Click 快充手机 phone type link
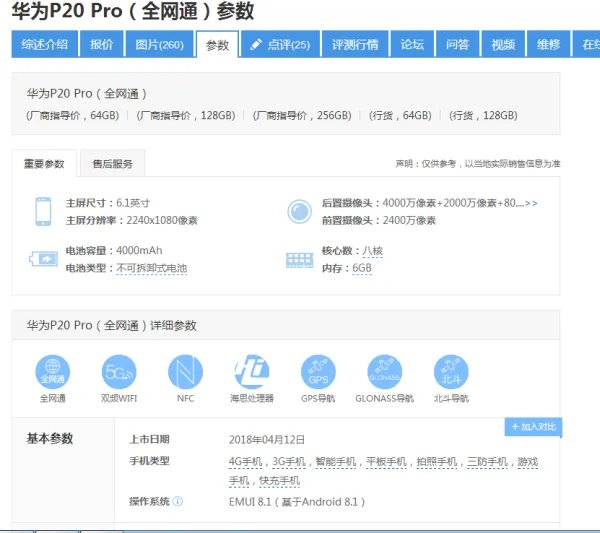 pos(279,481)
